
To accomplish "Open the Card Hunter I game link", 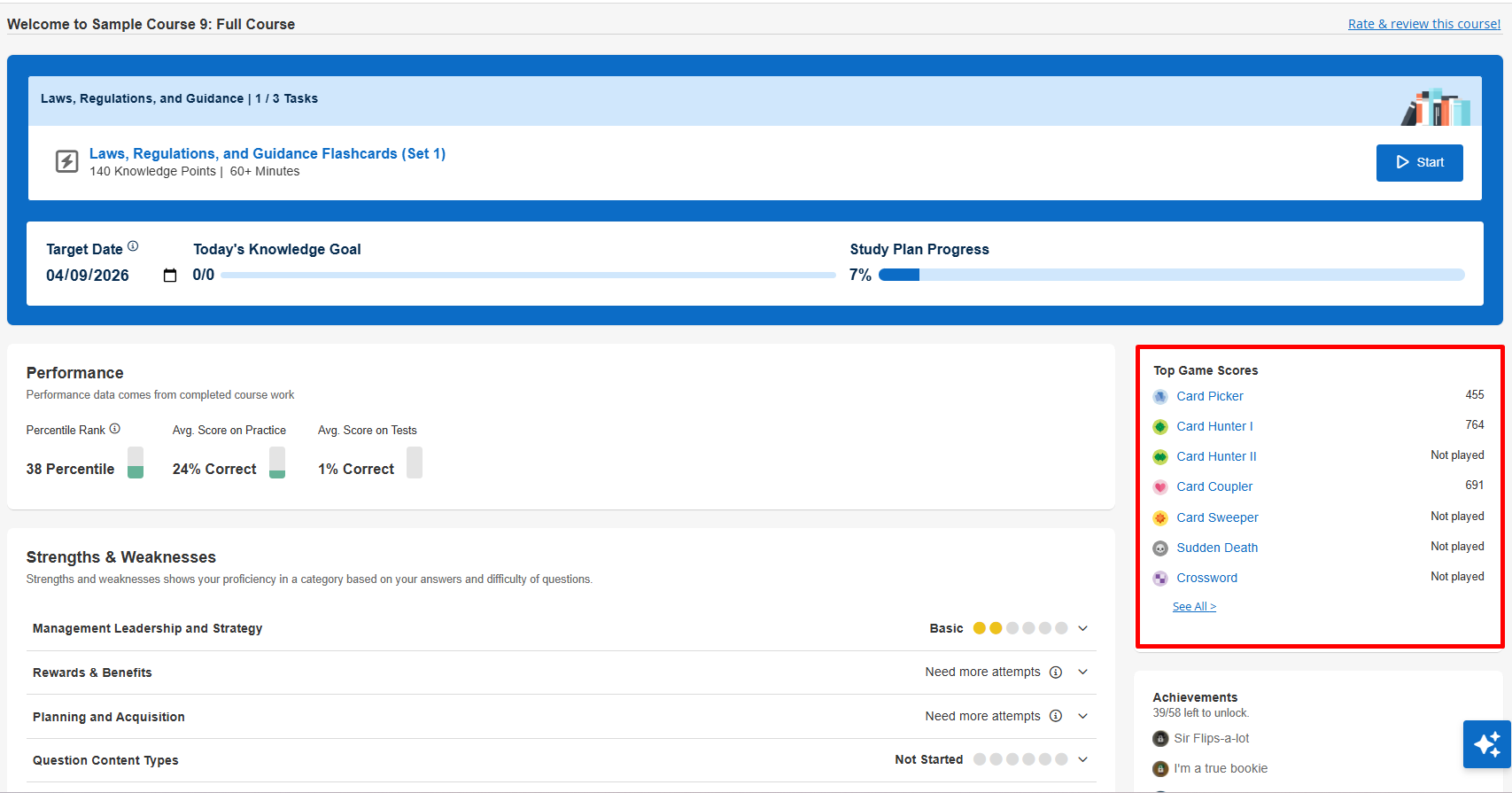I will [1214, 426].
